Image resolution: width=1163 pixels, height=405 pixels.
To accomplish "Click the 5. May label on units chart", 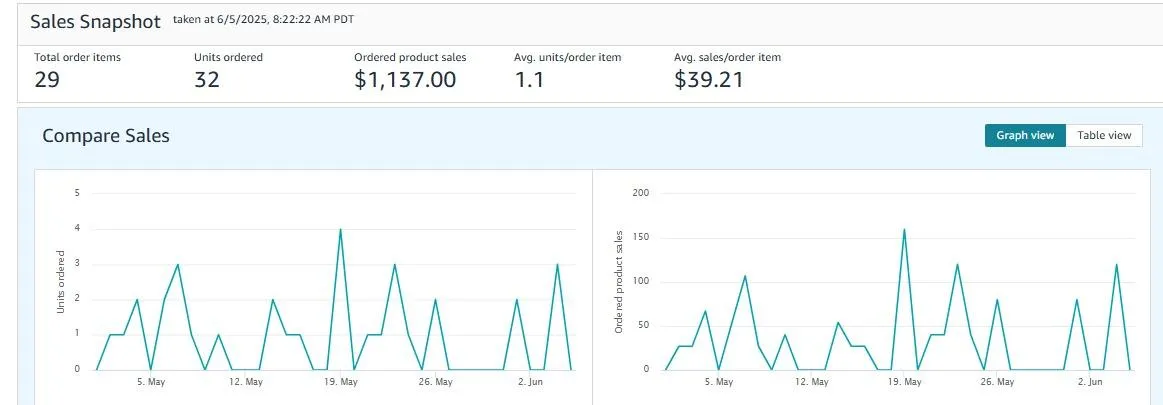I will (151, 382).
